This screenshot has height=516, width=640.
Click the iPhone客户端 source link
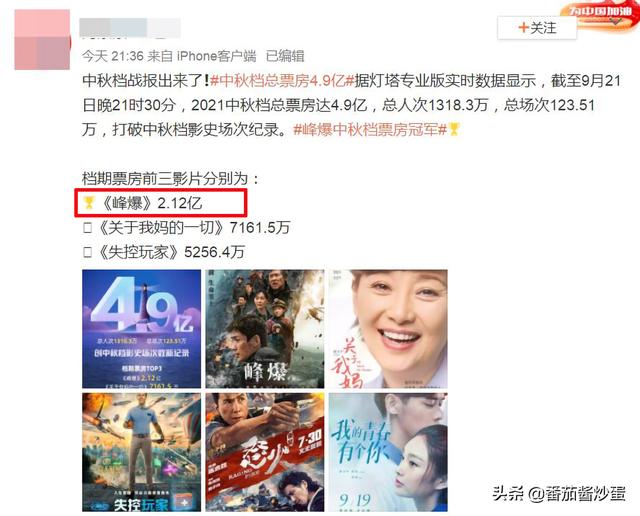click(216, 56)
